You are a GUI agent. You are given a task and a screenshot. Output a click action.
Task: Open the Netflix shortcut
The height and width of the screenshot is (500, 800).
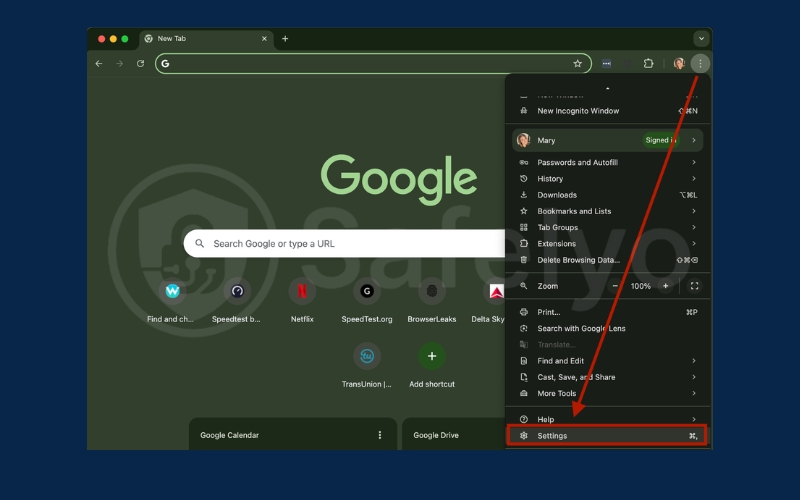[x=302, y=301]
